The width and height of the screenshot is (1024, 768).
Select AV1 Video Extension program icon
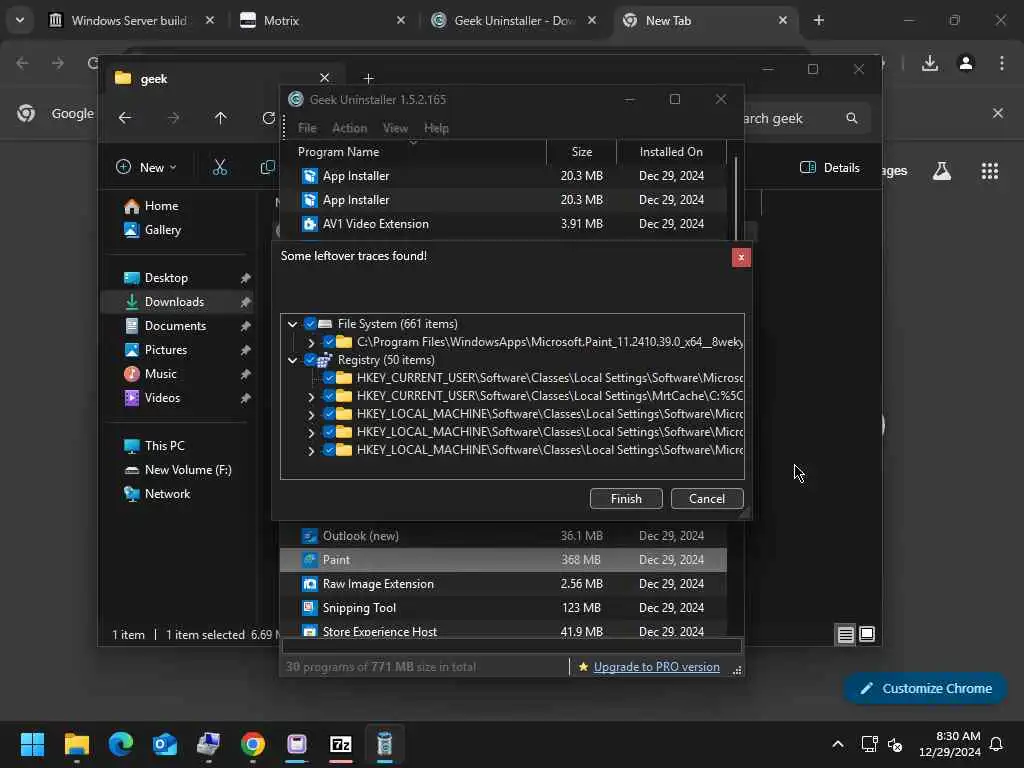point(310,224)
